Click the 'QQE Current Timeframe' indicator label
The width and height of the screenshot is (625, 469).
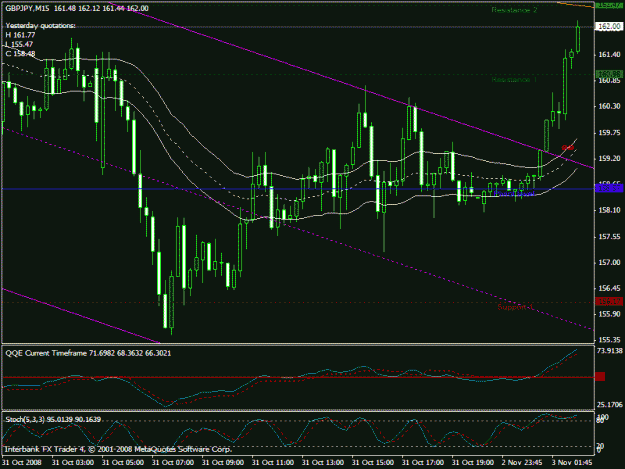46,353
